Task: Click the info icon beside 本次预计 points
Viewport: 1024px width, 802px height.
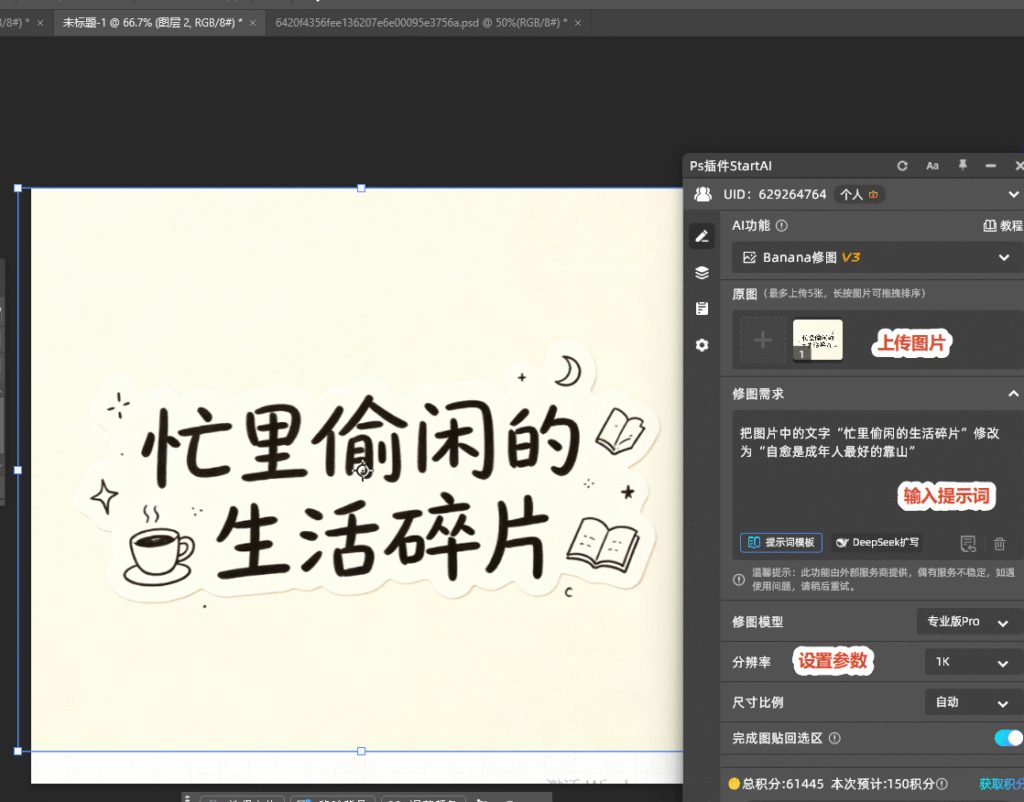Action: pyautogui.click(x=942, y=784)
